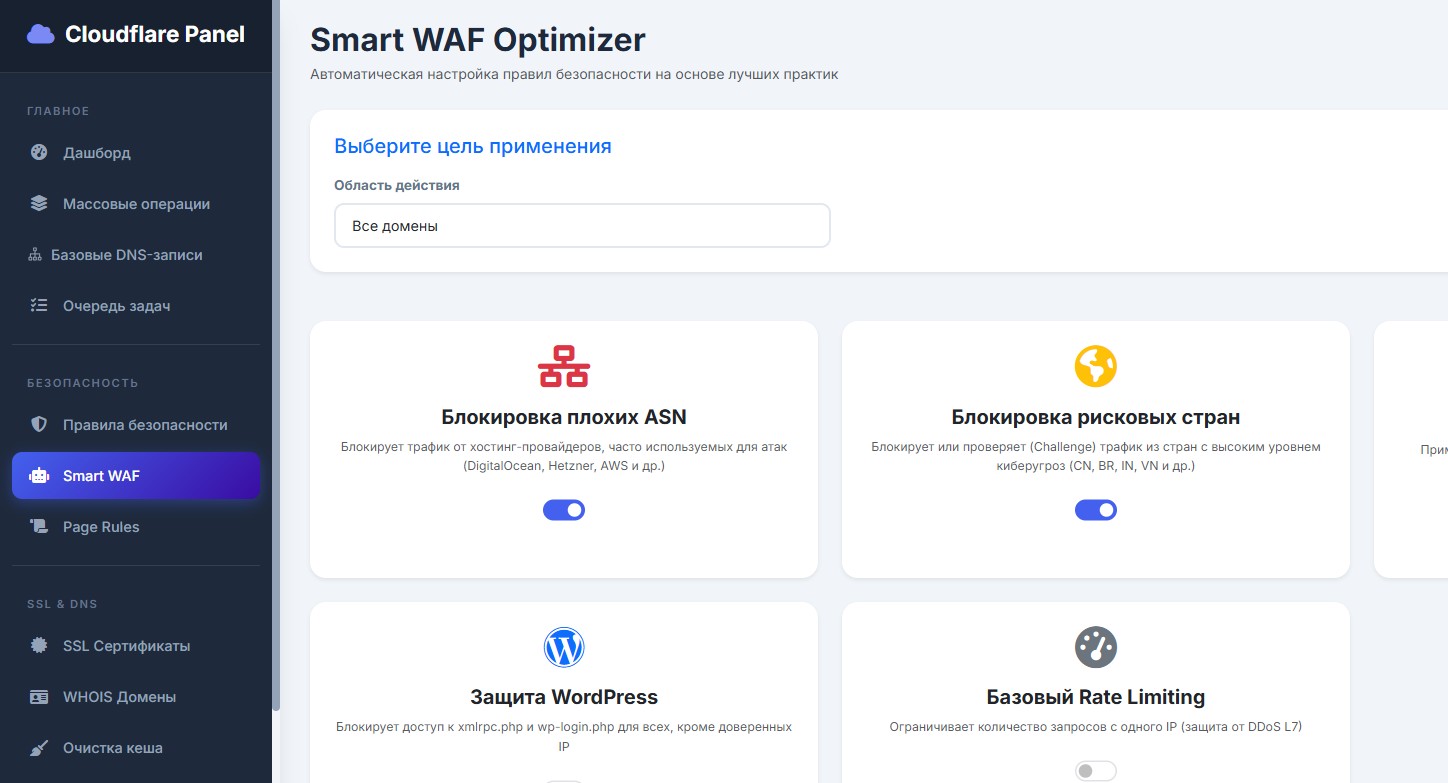Viewport: 1448px width, 783px height.
Task: Expand the Выберите цель применения panel
Action: [473, 146]
